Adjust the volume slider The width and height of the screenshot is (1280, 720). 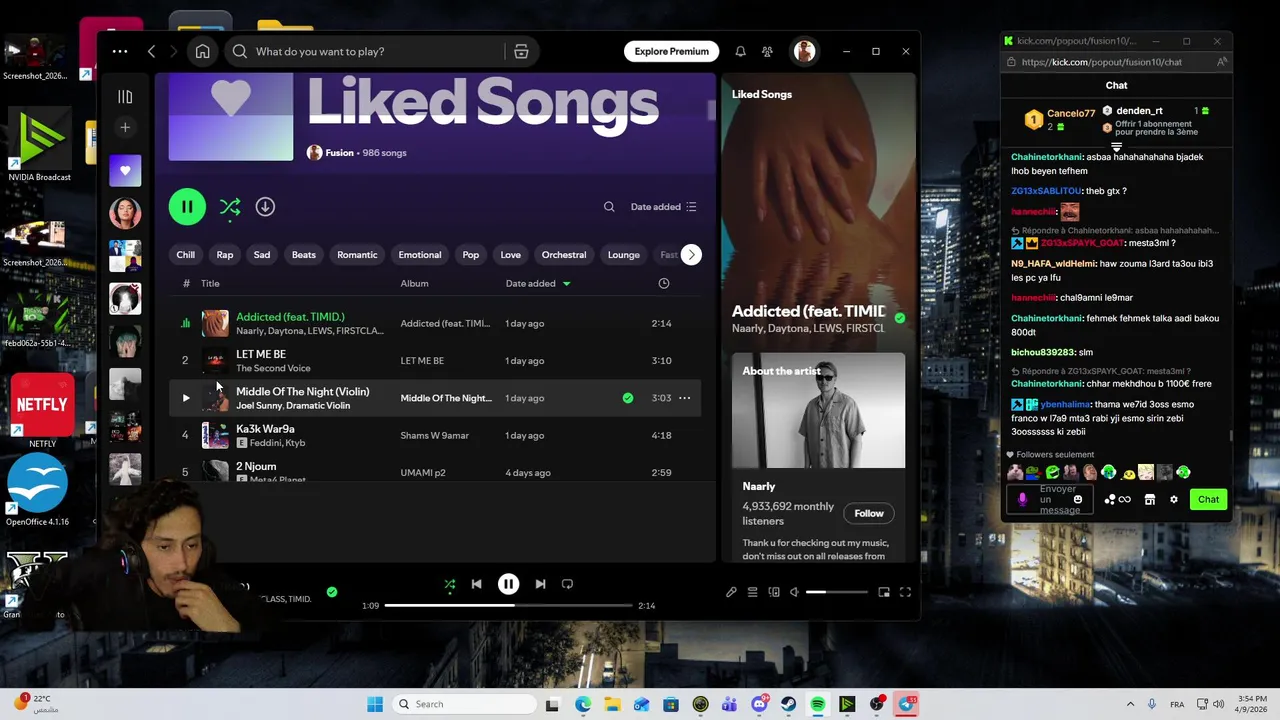837,592
